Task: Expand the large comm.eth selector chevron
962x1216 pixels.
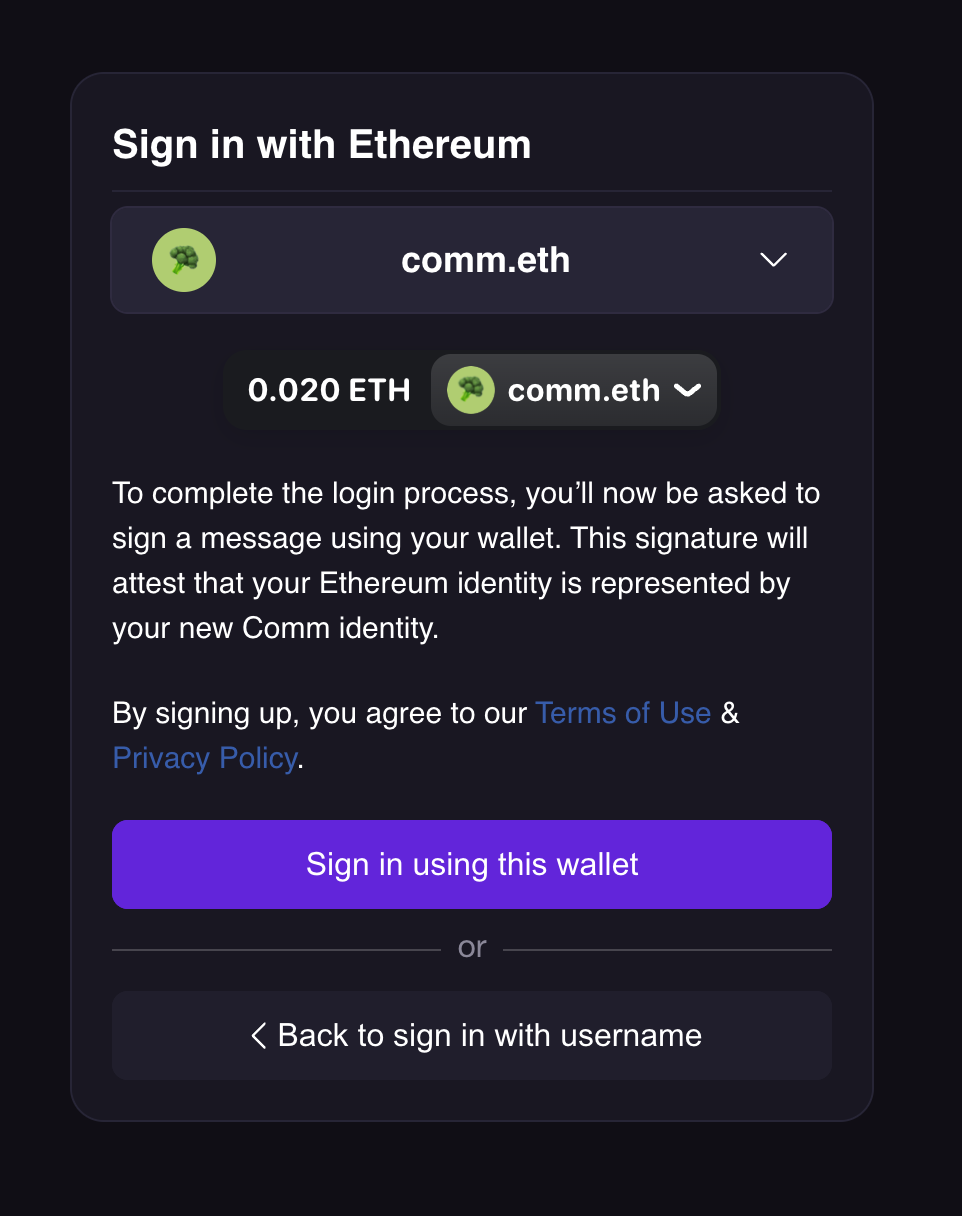Action: coord(773,260)
